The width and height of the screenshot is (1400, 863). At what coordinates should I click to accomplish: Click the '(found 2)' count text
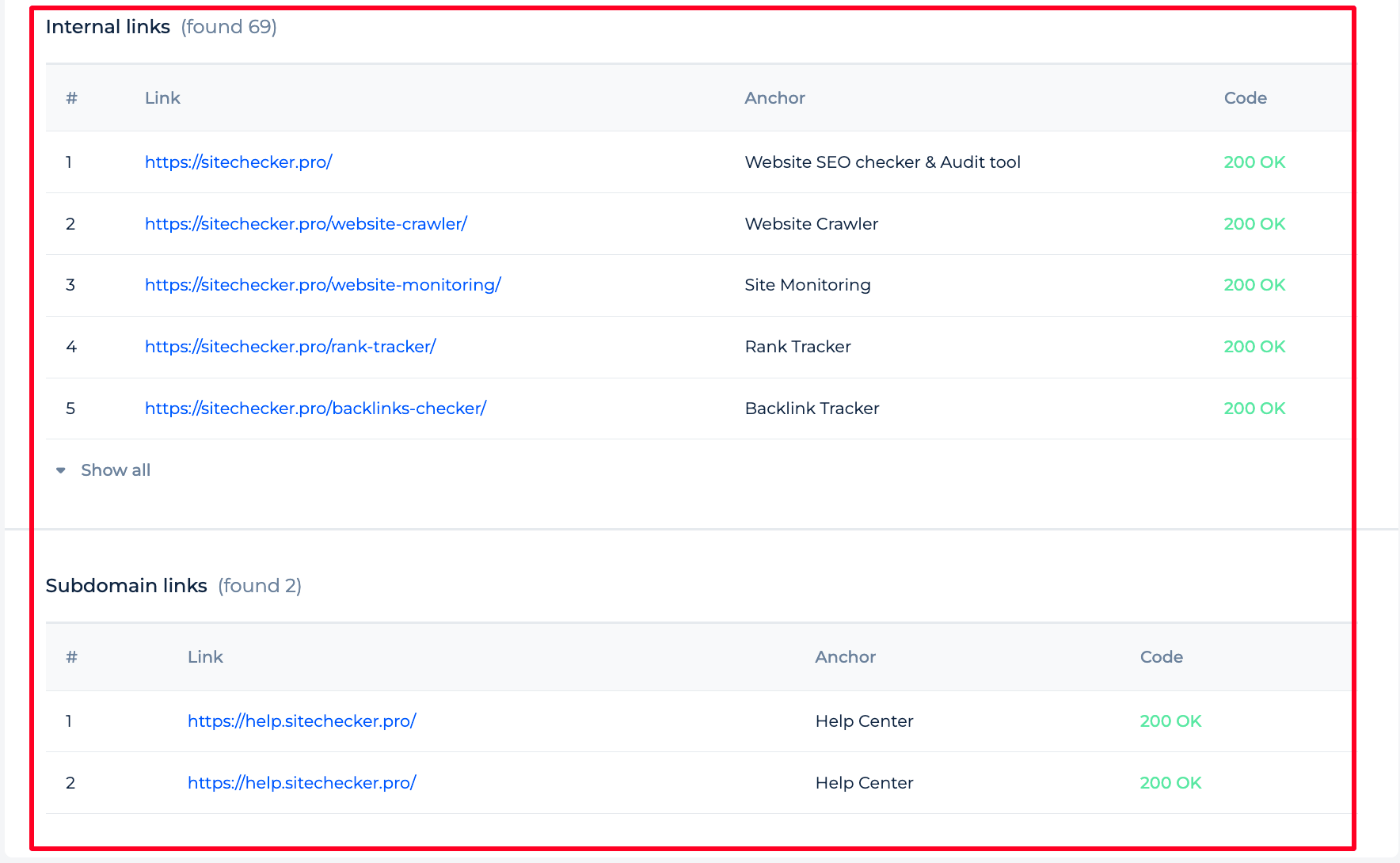(x=260, y=586)
